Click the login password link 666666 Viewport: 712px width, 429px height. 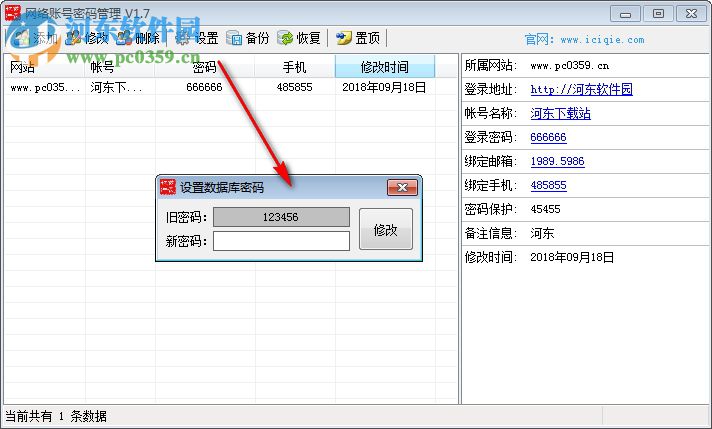(548, 137)
